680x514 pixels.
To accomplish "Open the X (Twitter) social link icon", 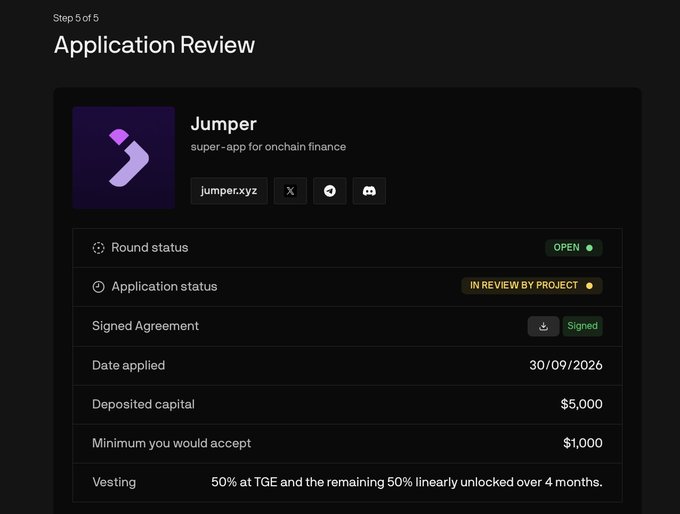I will 290,191.
